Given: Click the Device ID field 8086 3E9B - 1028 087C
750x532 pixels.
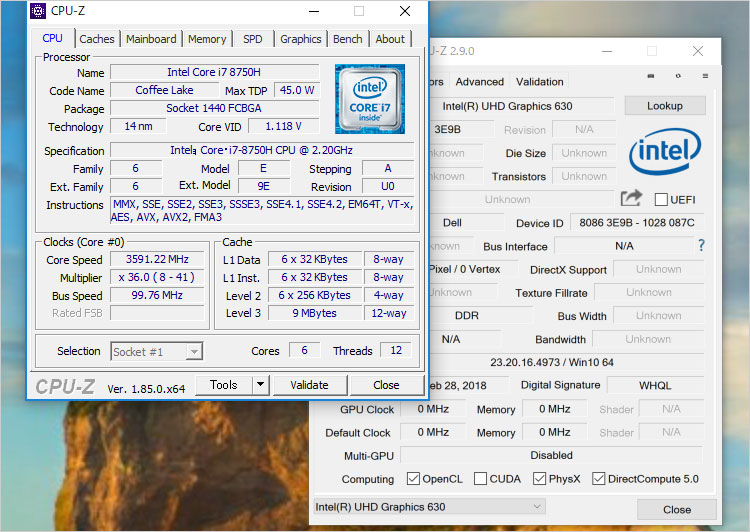Looking at the screenshot, I should pos(637,222).
